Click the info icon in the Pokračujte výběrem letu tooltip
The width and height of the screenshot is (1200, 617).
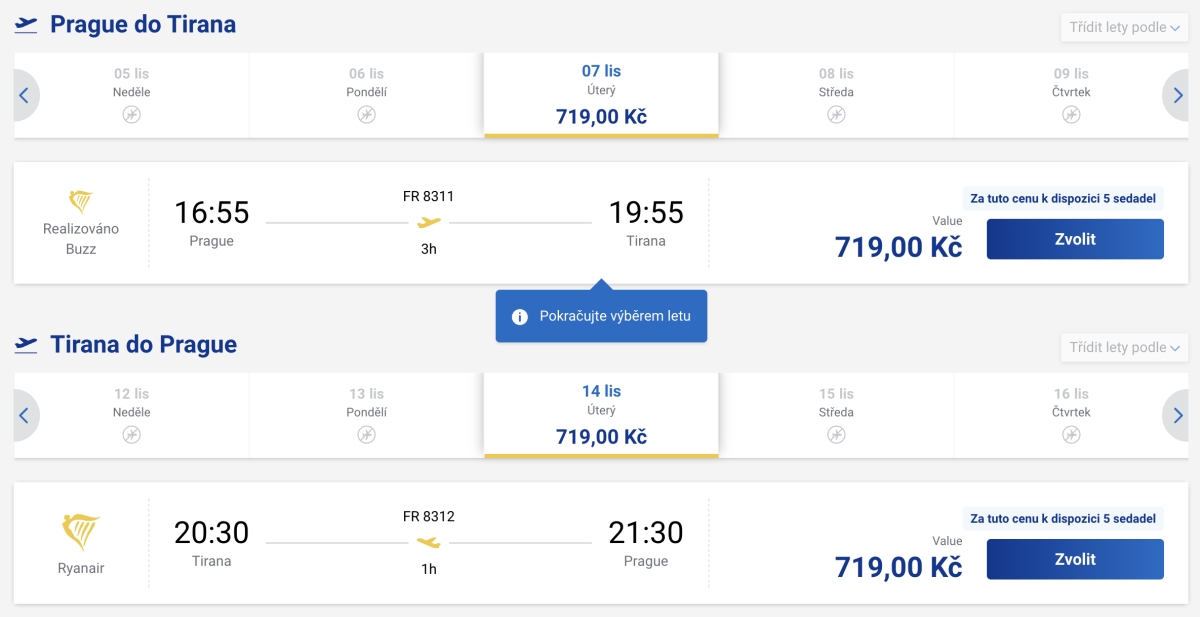point(520,317)
